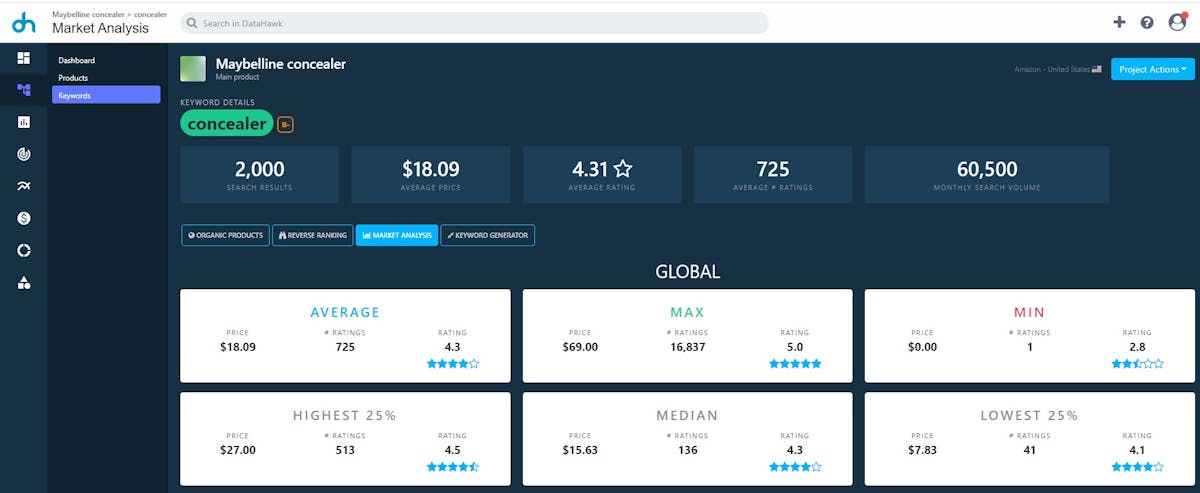Viewport: 1200px width, 493px height.
Task: Switch to the Organic Products tab
Action: click(225, 235)
